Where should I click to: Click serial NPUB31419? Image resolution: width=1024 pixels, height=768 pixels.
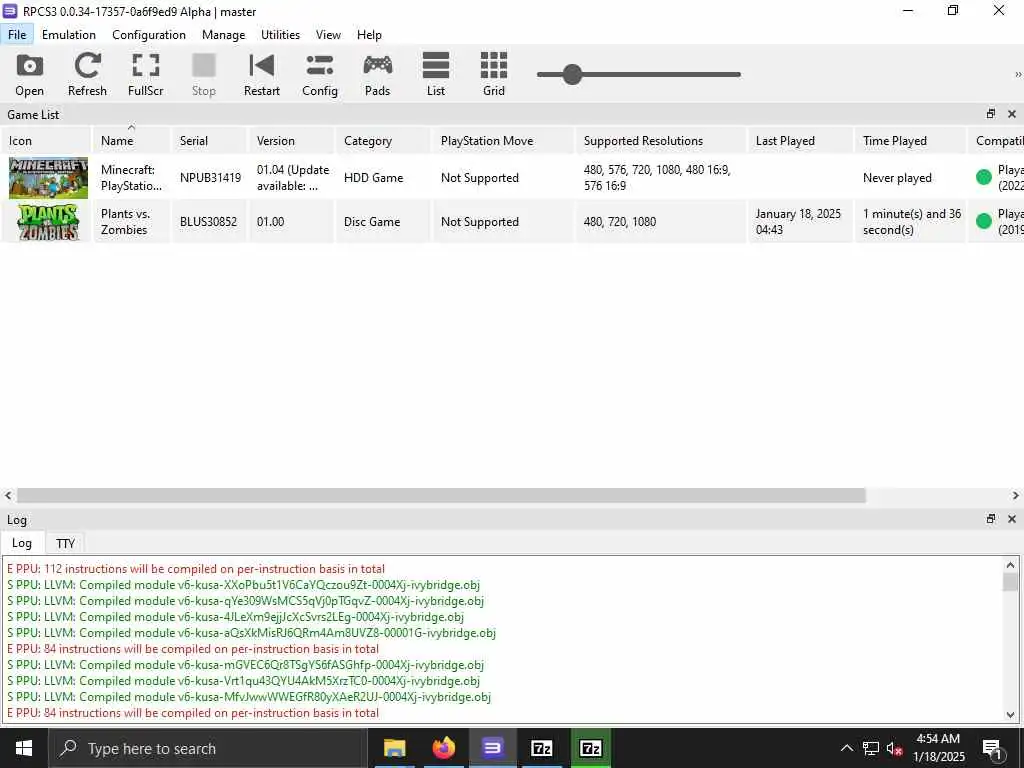(210, 178)
